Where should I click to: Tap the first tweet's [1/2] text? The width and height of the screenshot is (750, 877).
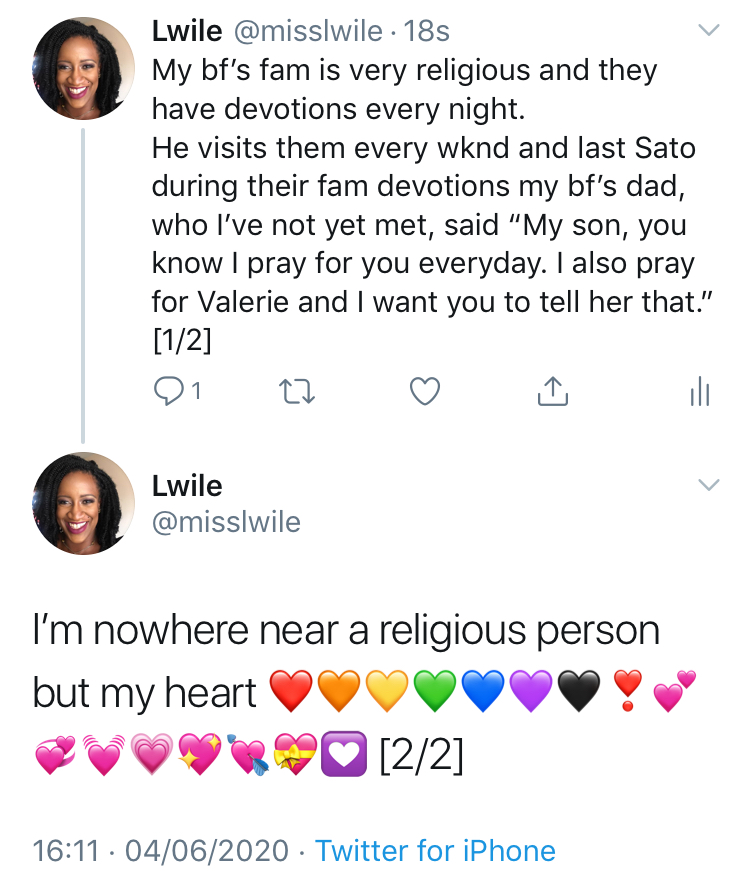pyautogui.click(x=180, y=342)
